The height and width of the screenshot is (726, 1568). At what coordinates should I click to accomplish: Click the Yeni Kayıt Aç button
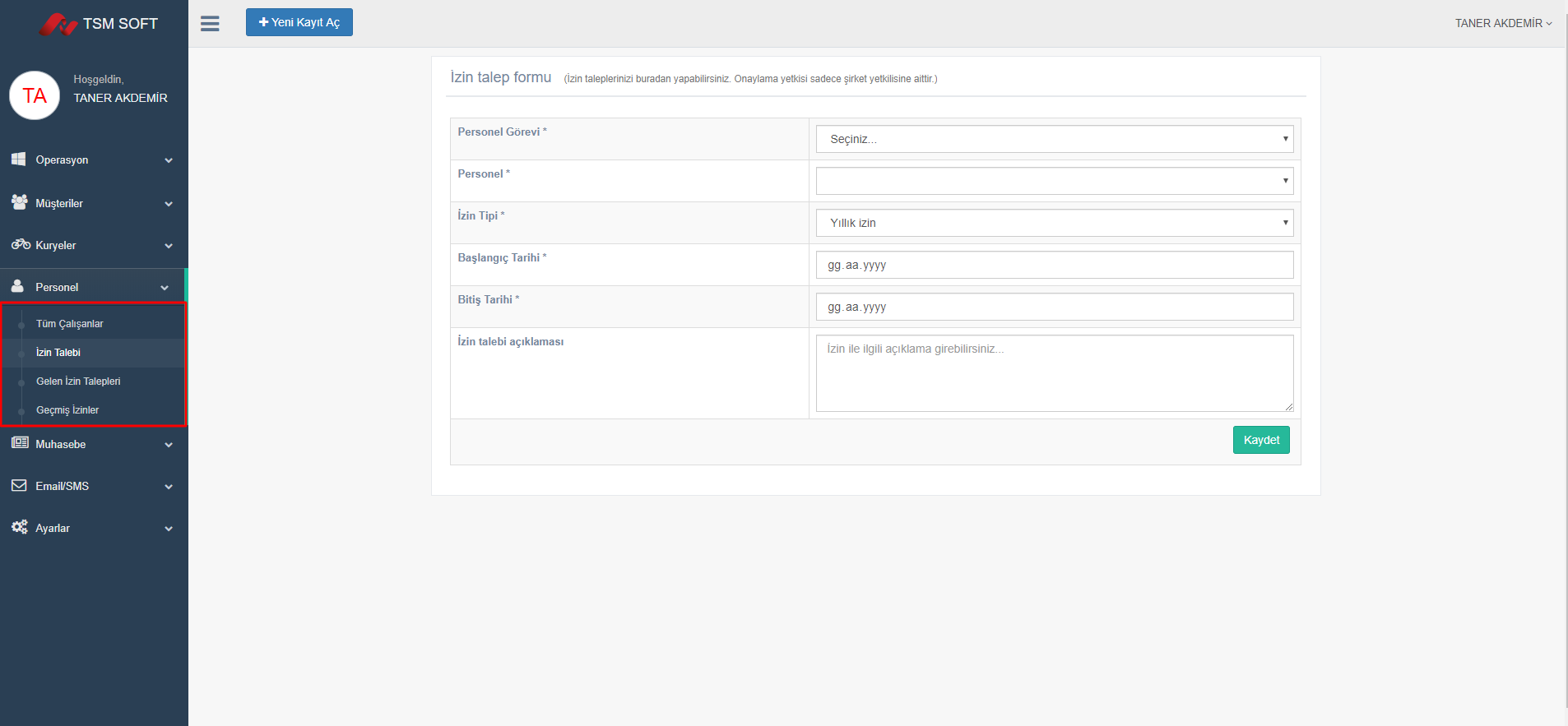coord(299,22)
